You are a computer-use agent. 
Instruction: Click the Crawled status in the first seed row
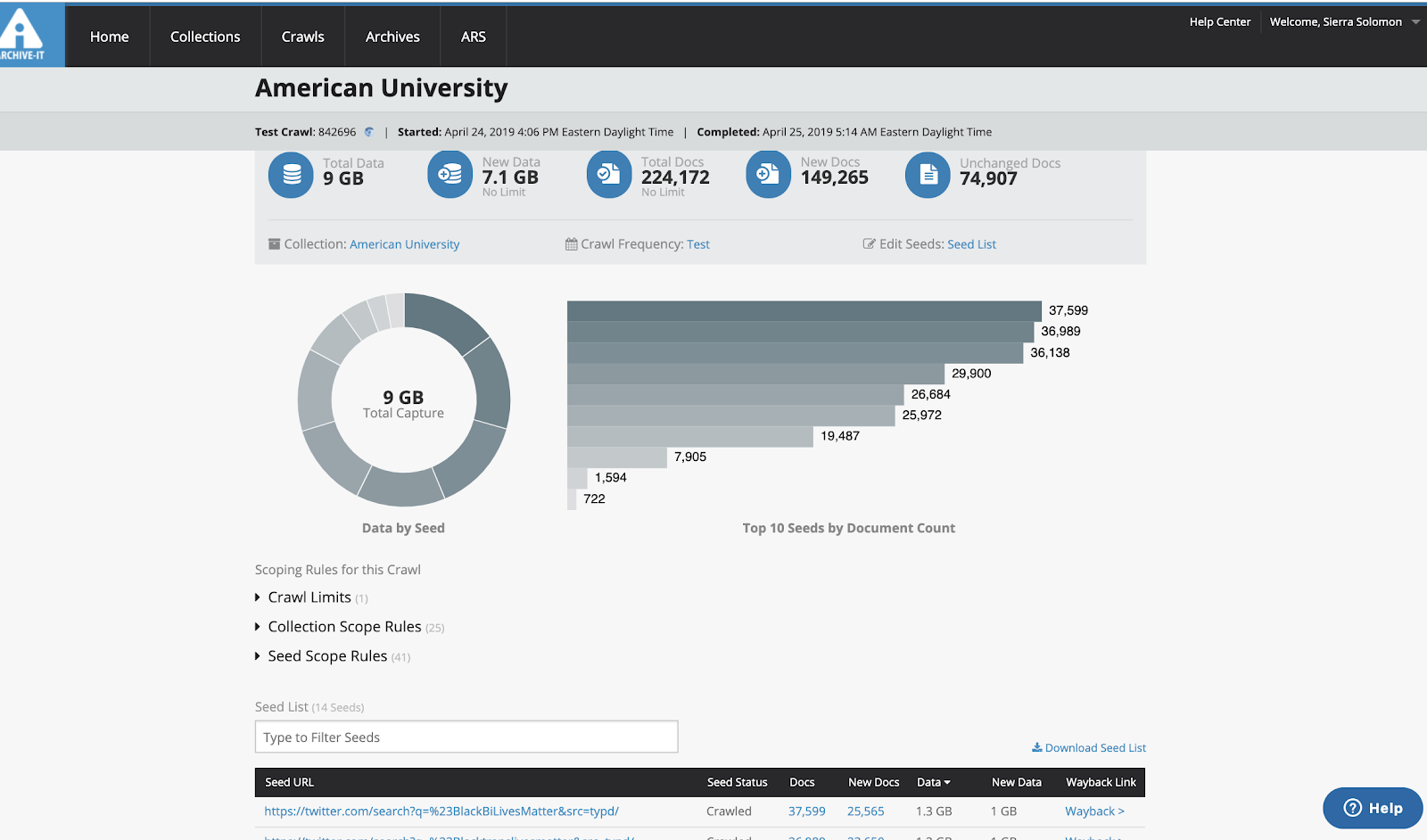[x=729, y=811]
